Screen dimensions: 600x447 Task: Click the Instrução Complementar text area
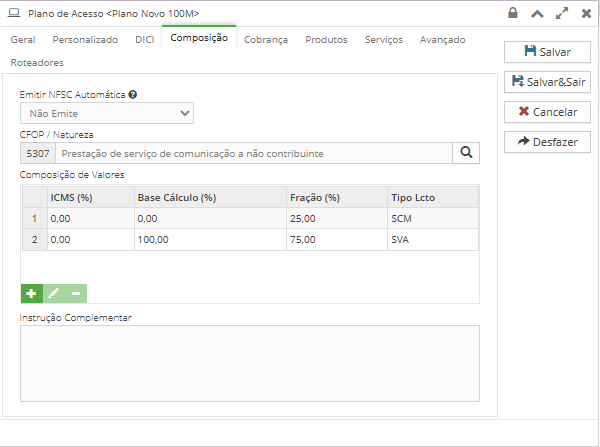coord(250,360)
